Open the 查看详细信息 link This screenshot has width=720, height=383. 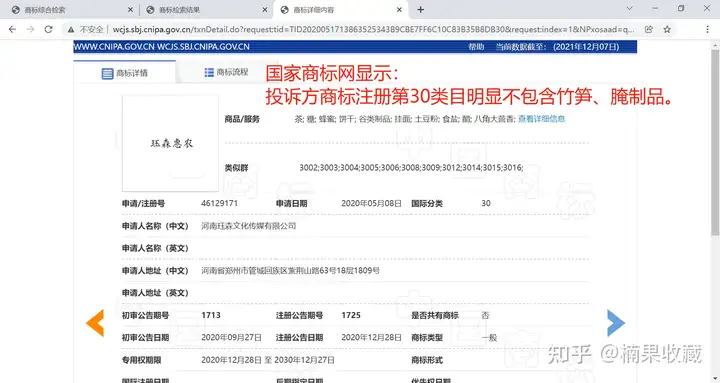click(x=541, y=119)
